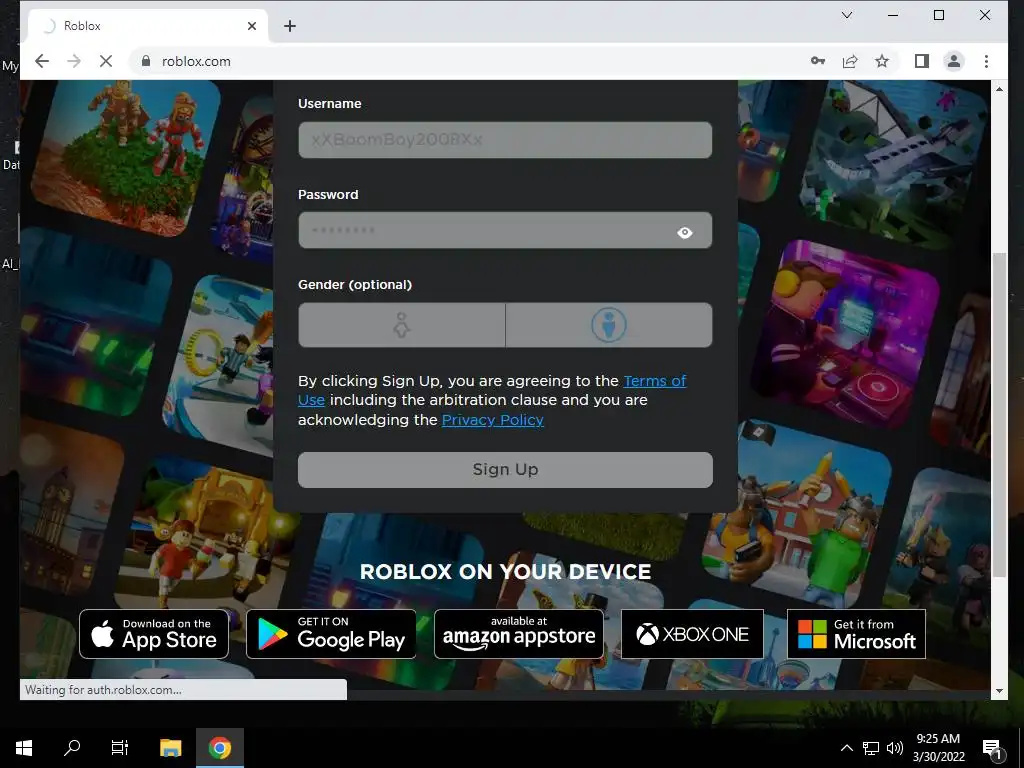The image size is (1024, 768).
Task: Click the Username label
Action: tap(330, 104)
